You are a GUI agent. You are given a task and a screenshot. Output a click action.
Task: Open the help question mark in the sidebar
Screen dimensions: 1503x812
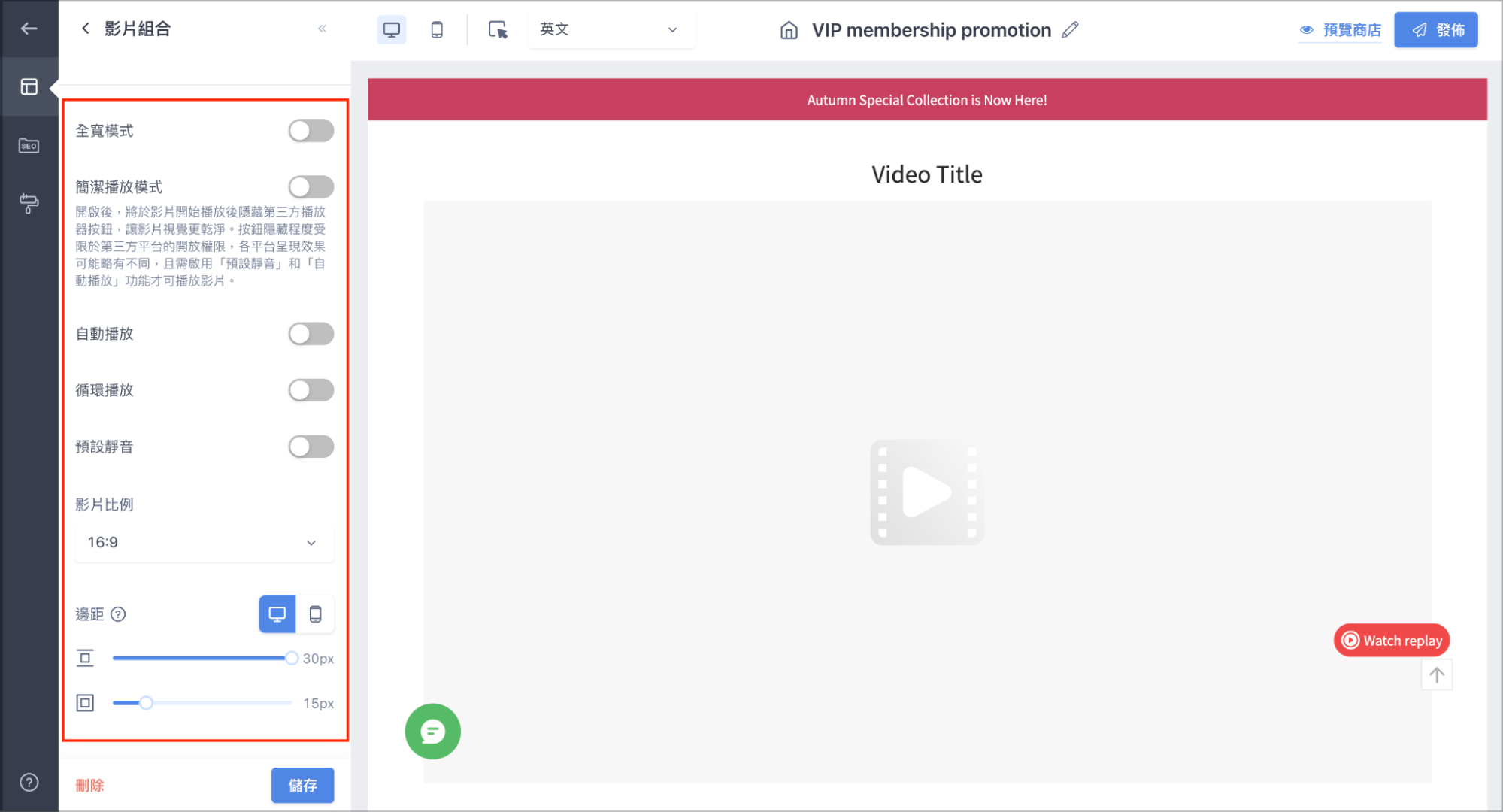tap(29, 782)
